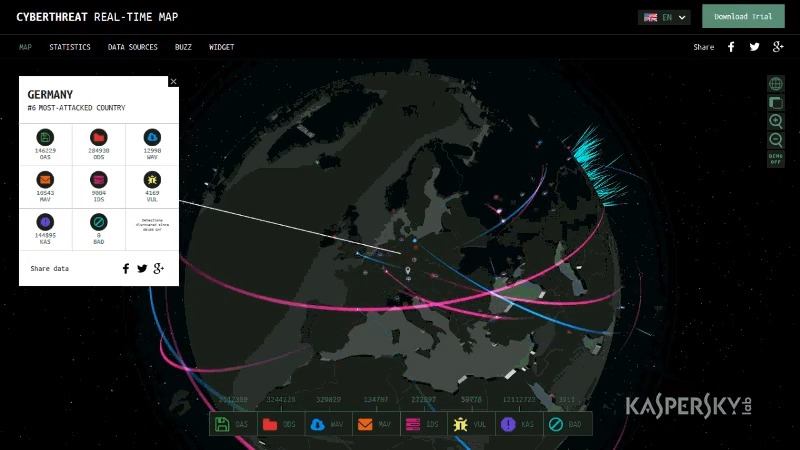Viewport: 800px width, 450px height.
Task: Switch to globe view using the globe icon
Action: click(x=776, y=84)
